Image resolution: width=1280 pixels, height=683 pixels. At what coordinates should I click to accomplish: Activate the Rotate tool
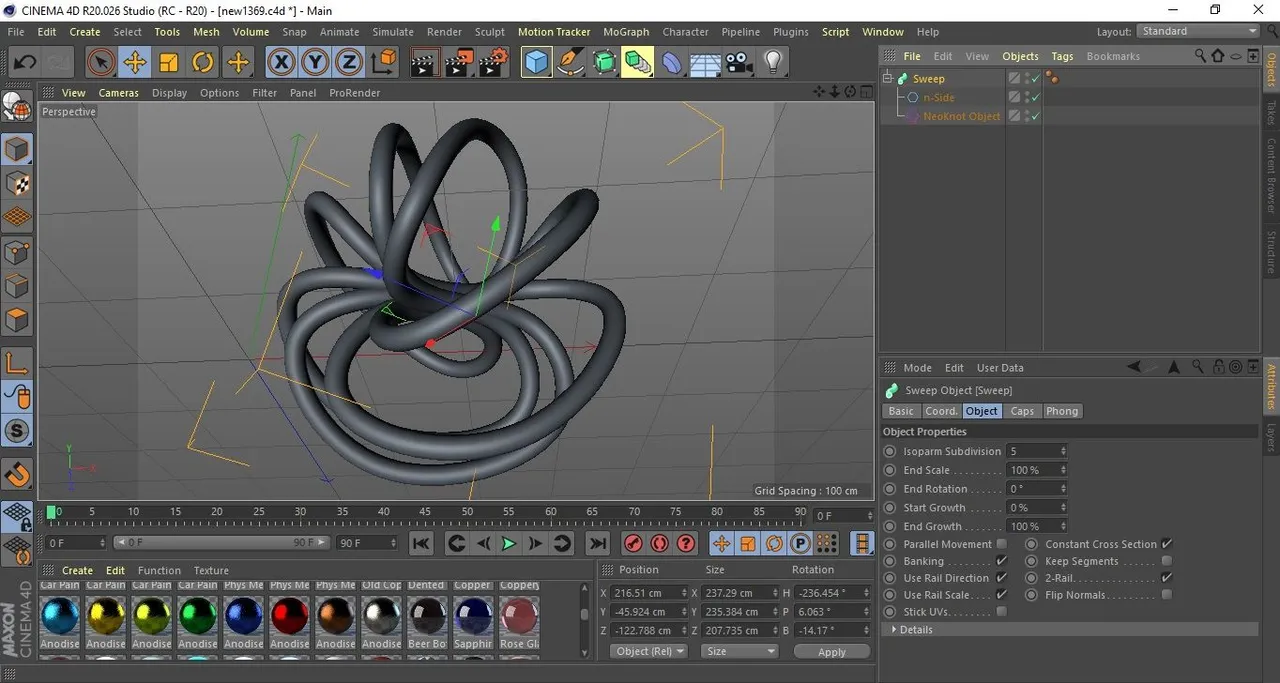click(x=203, y=63)
